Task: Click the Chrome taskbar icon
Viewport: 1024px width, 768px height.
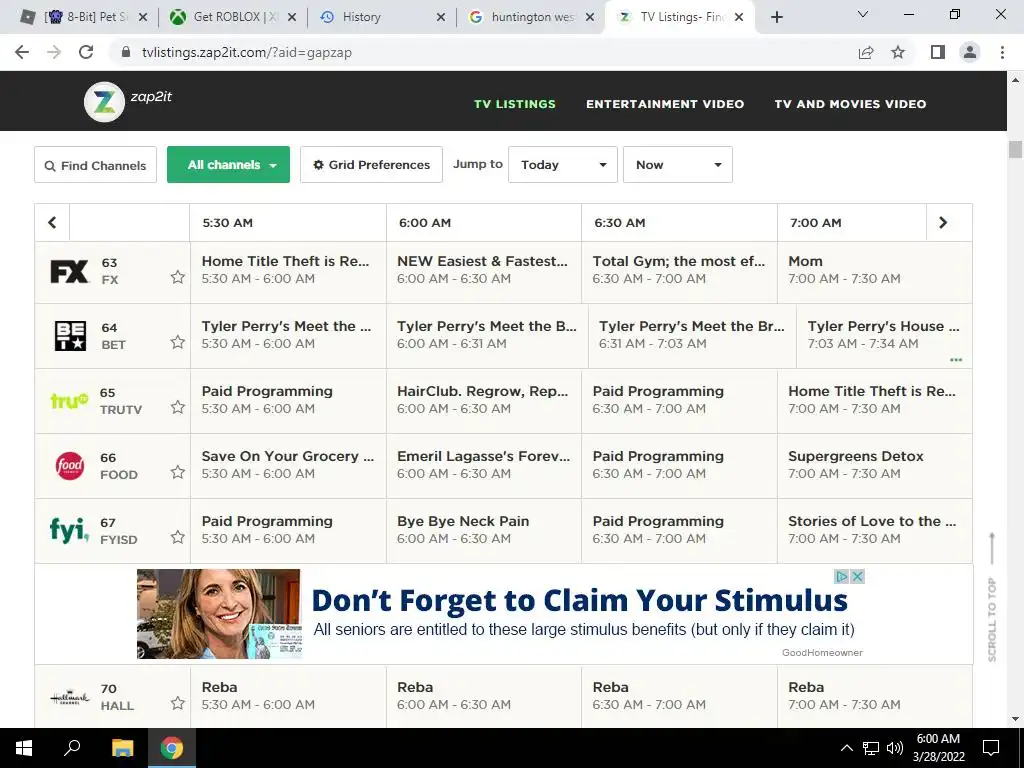Action: tap(172, 748)
